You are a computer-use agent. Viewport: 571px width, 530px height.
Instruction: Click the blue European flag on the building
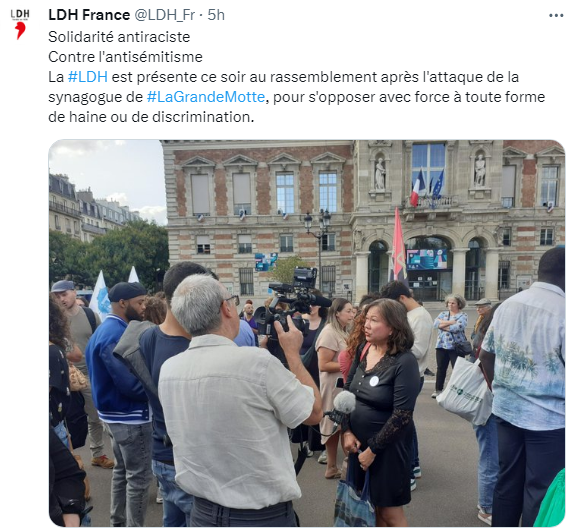[x=437, y=187]
